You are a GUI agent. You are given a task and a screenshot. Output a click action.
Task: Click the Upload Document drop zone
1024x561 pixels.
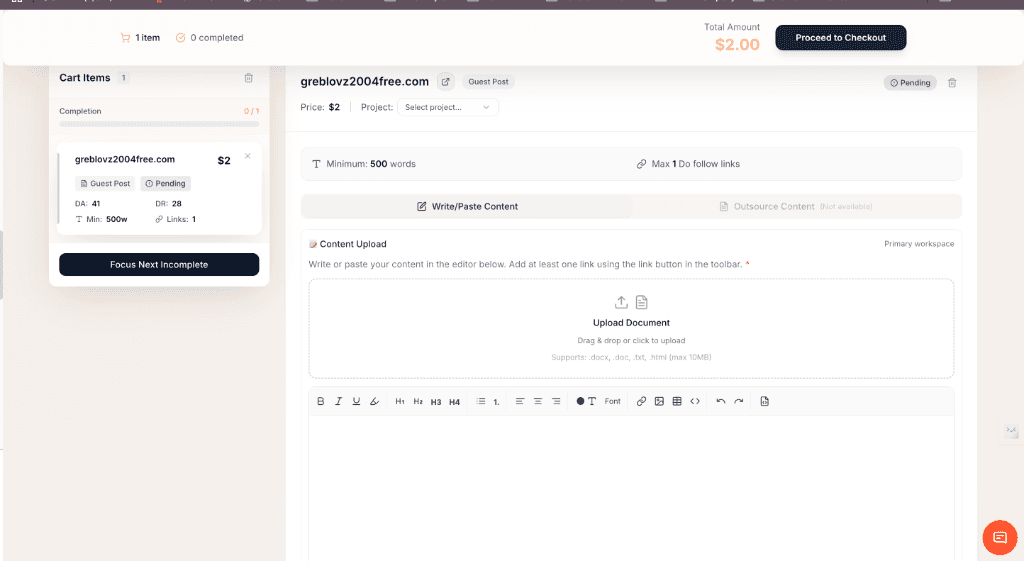[x=631, y=328]
